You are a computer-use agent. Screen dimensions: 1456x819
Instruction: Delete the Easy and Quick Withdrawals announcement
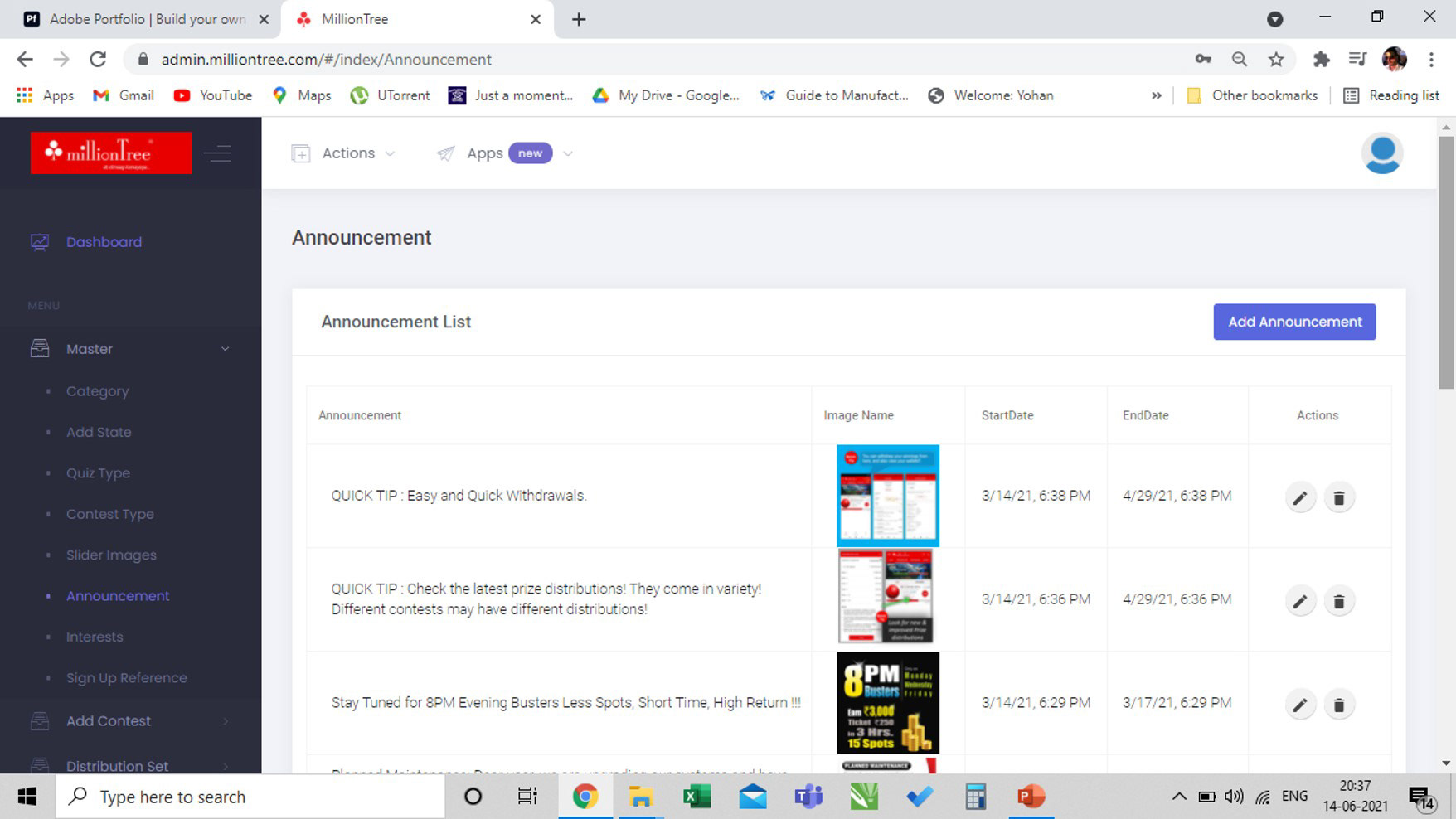click(1338, 498)
